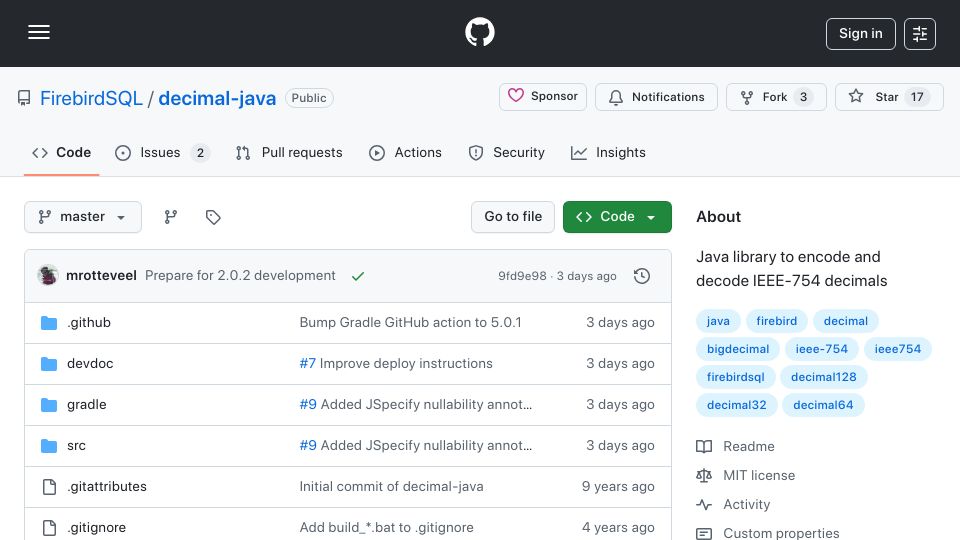This screenshot has height=540, width=960.
Task: Open mrotteveel avatar image
Action: tap(48, 276)
